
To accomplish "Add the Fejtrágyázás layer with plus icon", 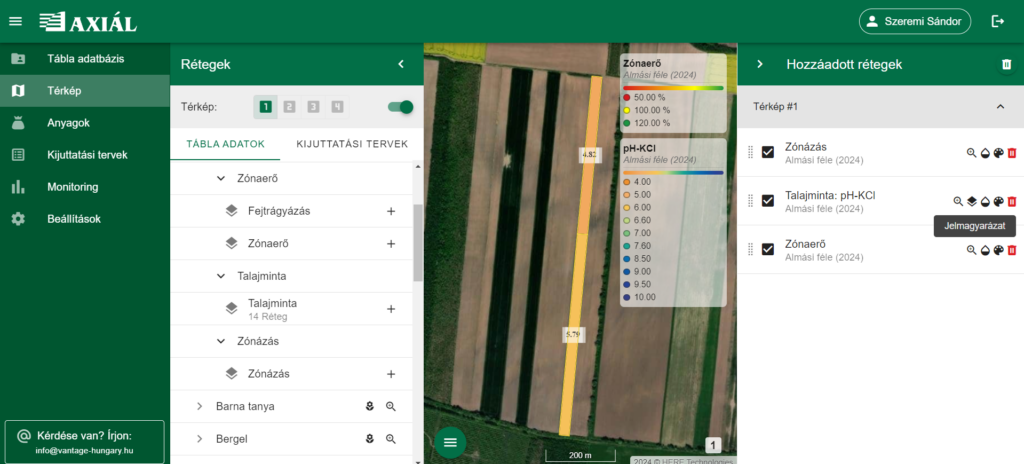I will 391,211.
